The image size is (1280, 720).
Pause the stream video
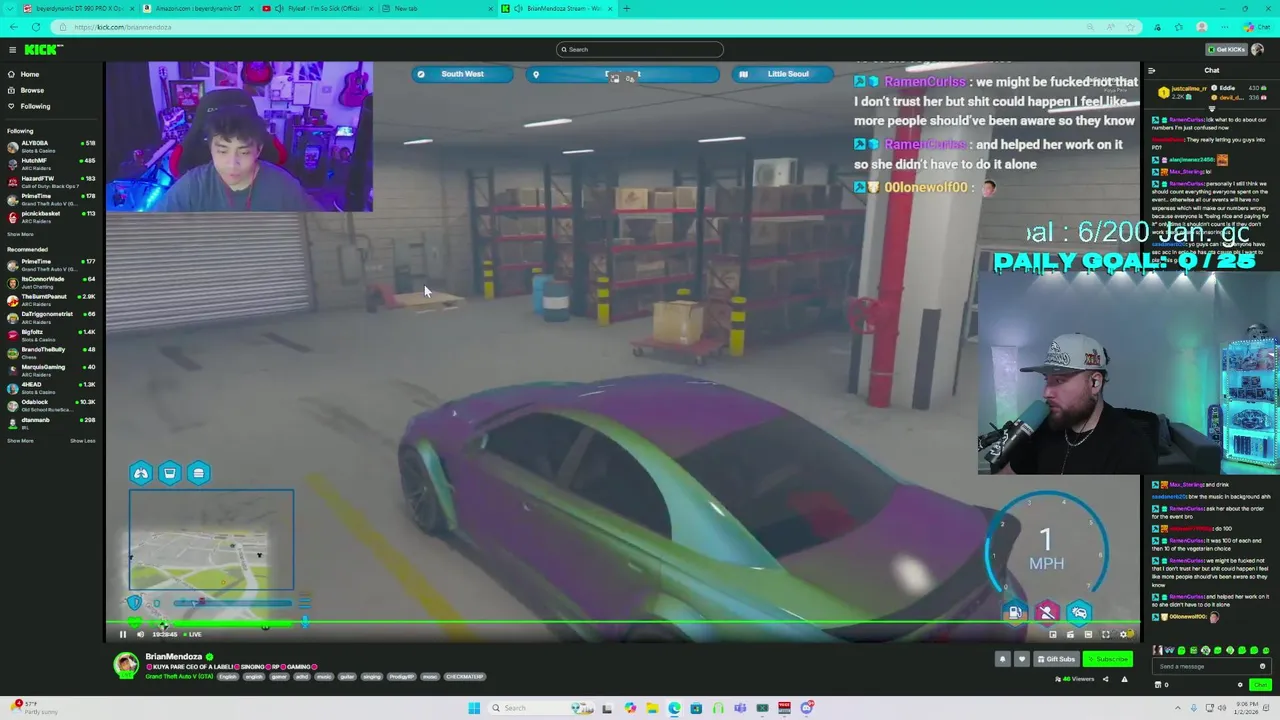pos(123,634)
